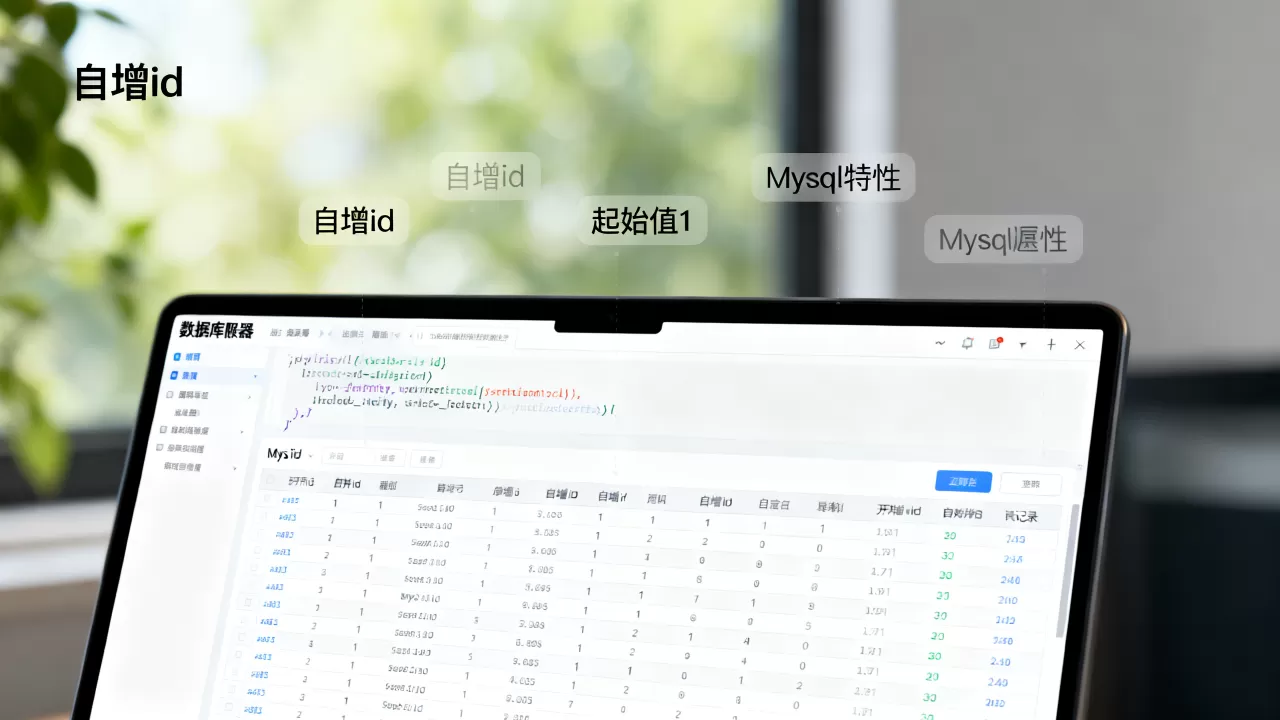Open the notes icon with red badge
The width and height of the screenshot is (1280, 720).
click(995, 343)
